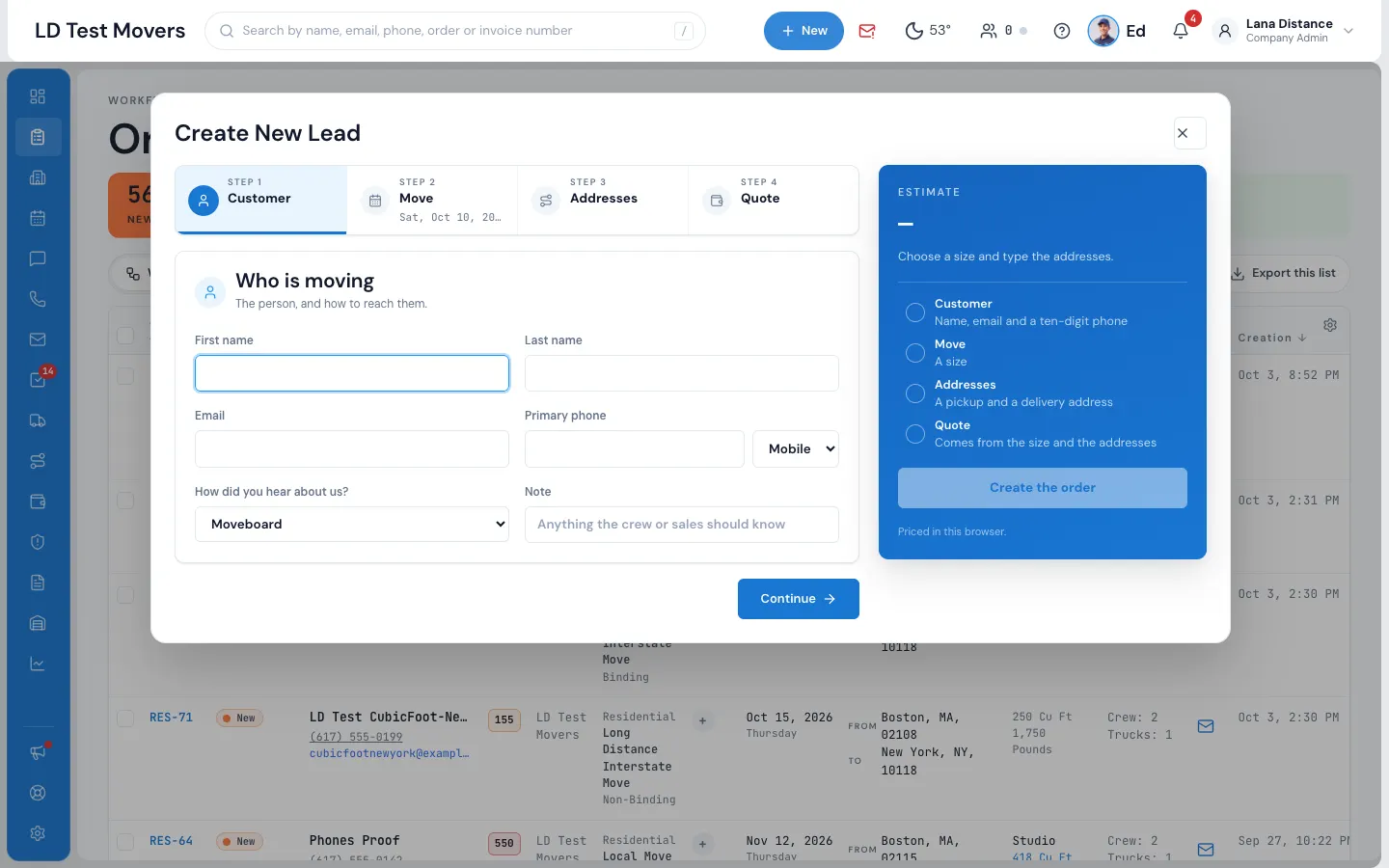The height and width of the screenshot is (868, 1389).
Task: Open the lifebuoy support sidebar icon
Action: 38,793
